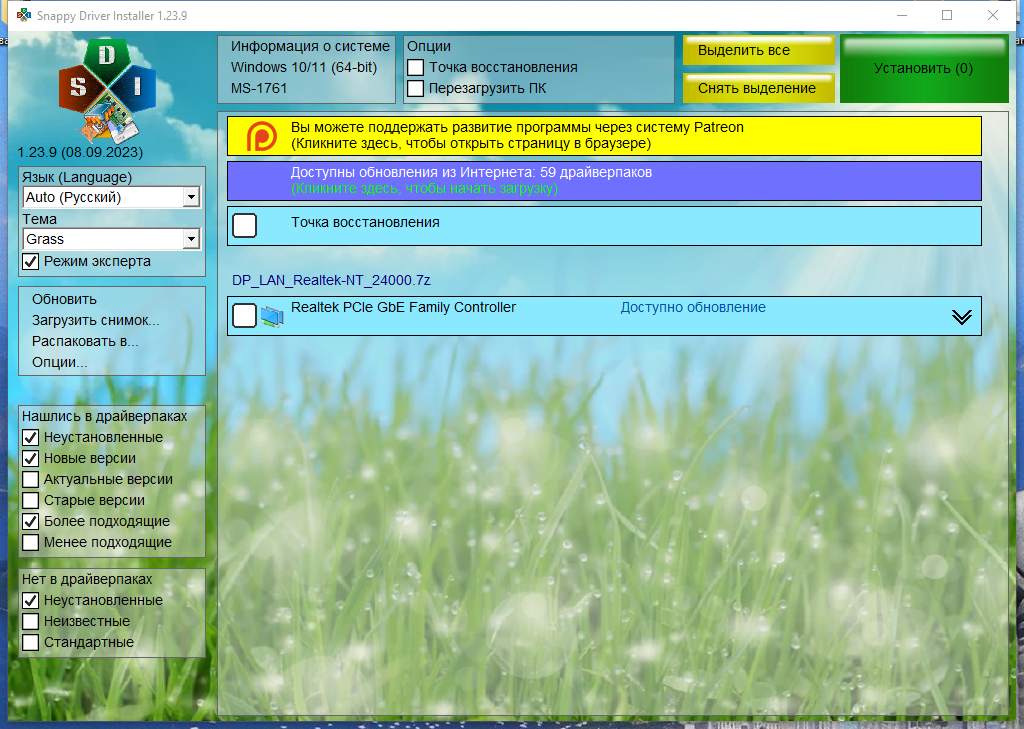Open the DP_LAN_Realtek-NT_24000.7z driverpack link
The width and height of the screenshot is (1024, 729).
pyautogui.click(x=331, y=280)
